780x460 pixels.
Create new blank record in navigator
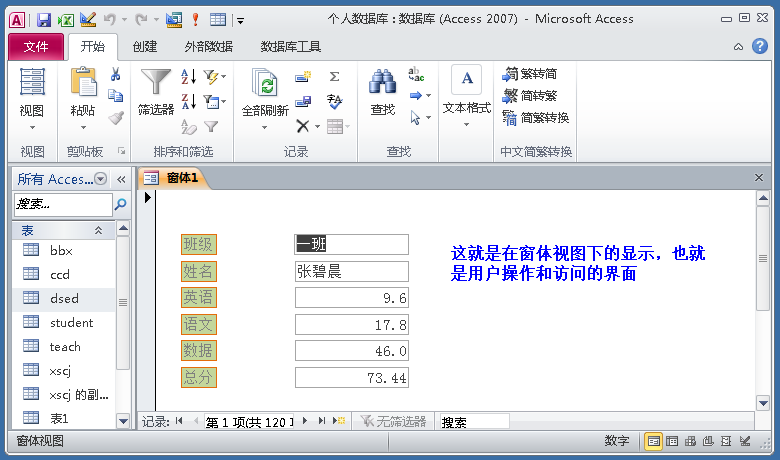pyautogui.click(x=340, y=421)
